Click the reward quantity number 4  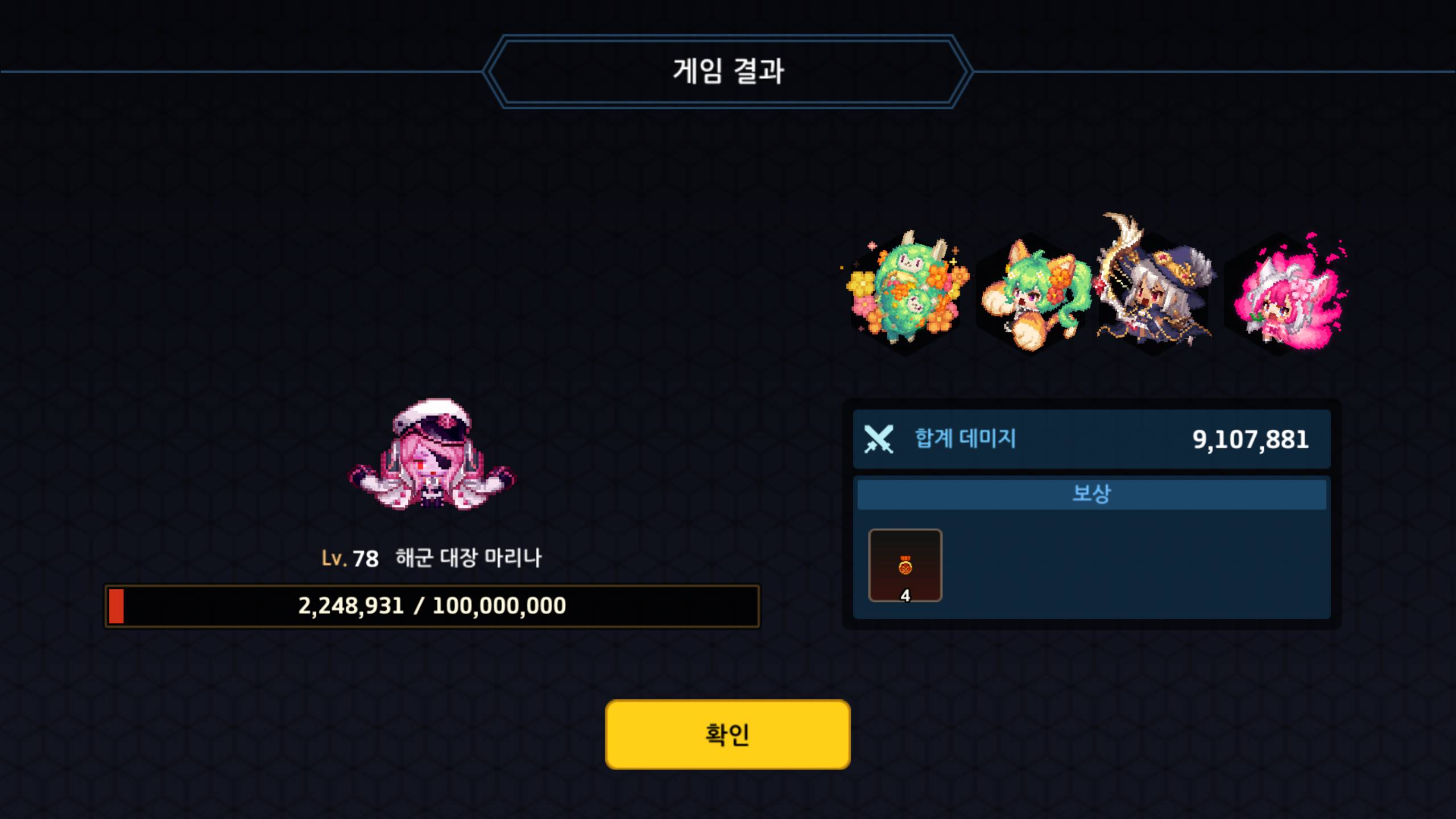point(905,595)
